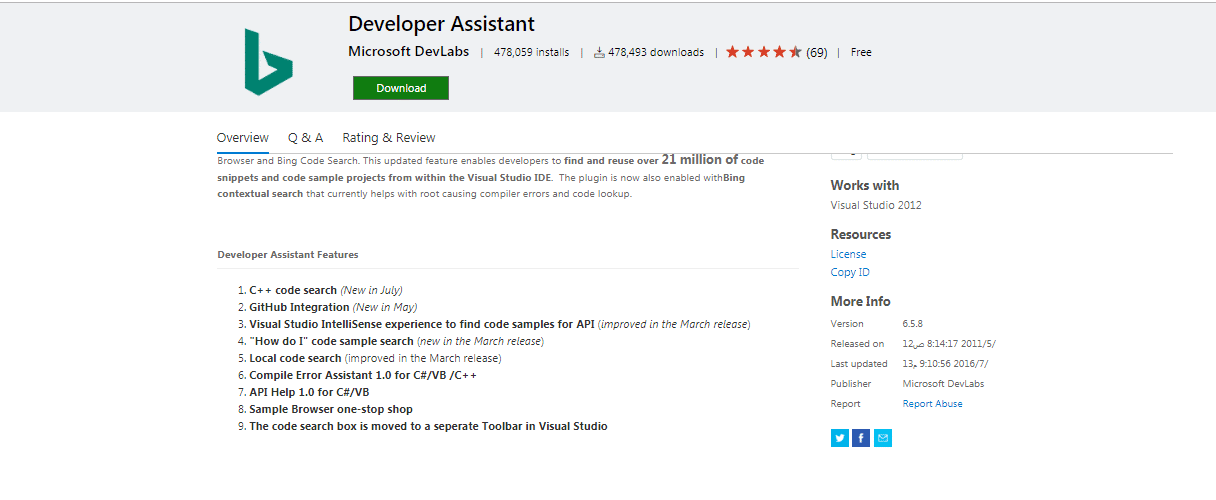
Task: Click Visual Studio 2012 text
Action: coord(876,205)
